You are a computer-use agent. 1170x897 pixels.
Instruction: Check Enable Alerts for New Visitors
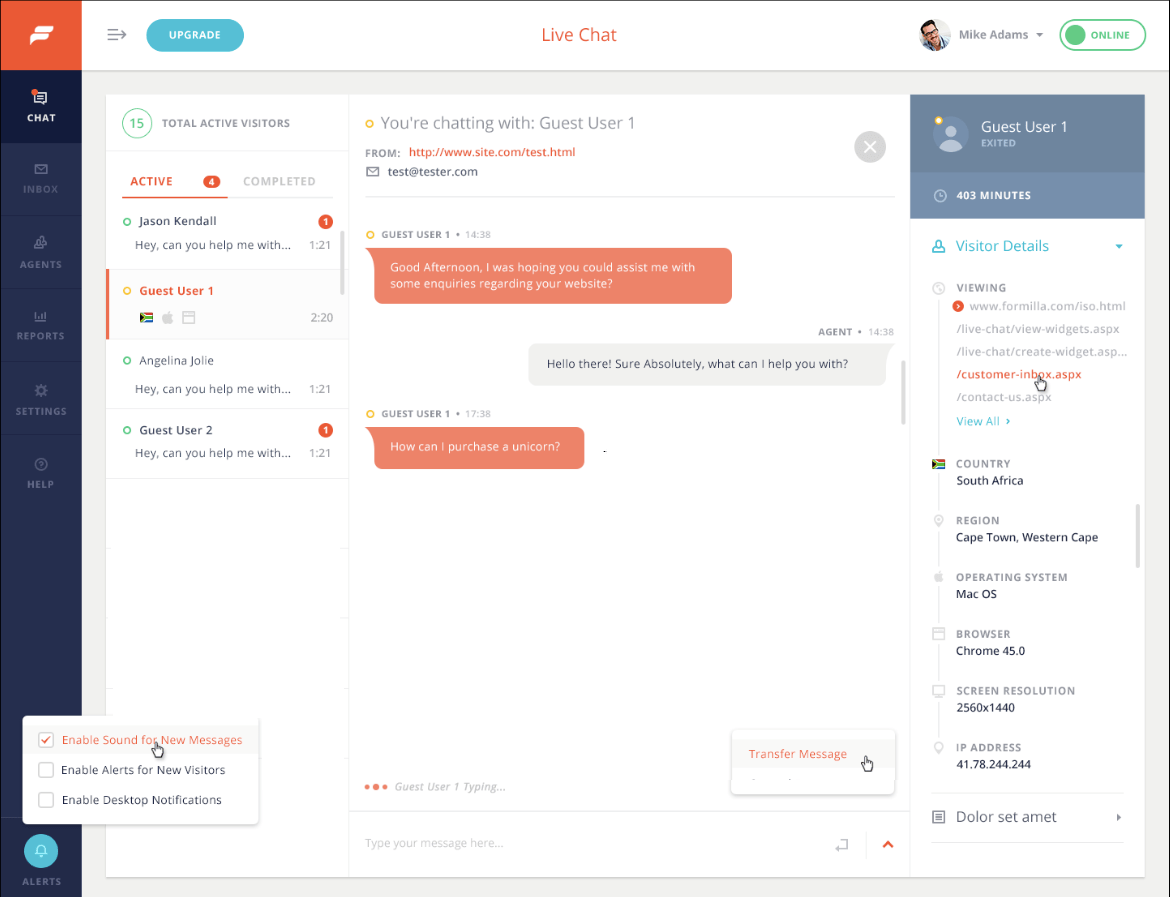click(x=46, y=770)
